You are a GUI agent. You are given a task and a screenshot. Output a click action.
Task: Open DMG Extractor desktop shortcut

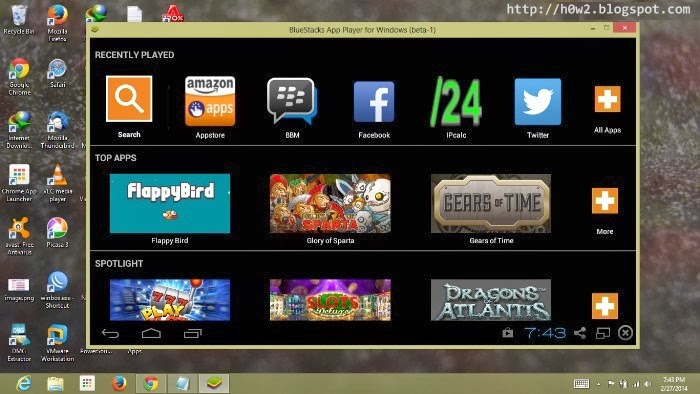(19, 343)
